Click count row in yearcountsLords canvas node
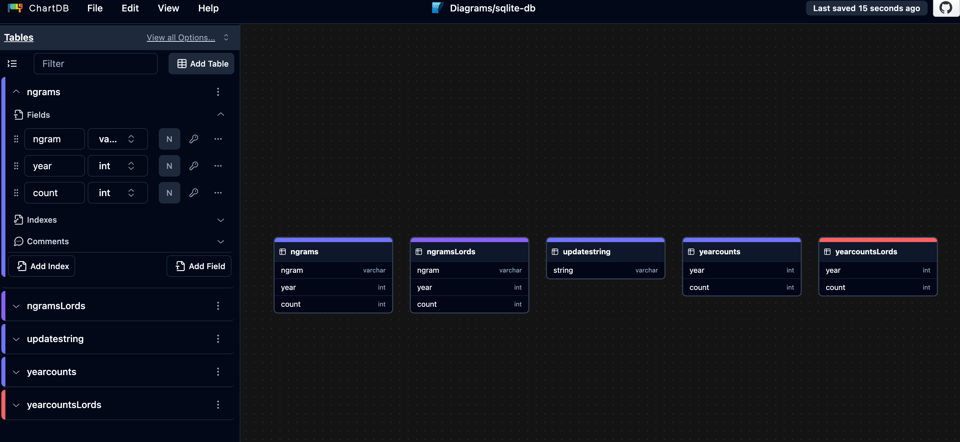 [x=878, y=287]
